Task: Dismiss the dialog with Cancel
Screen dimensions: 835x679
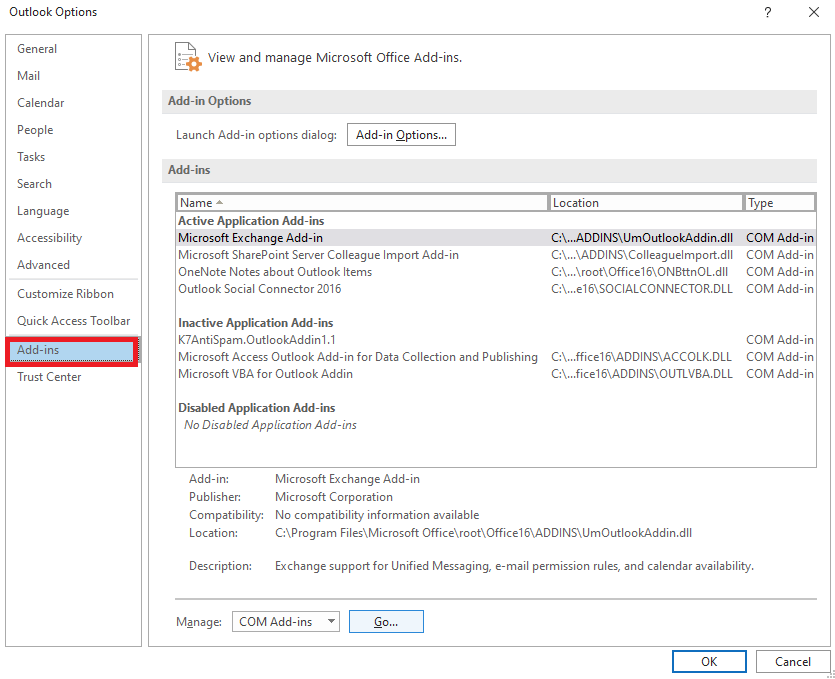Action: [x=792, y=661]
